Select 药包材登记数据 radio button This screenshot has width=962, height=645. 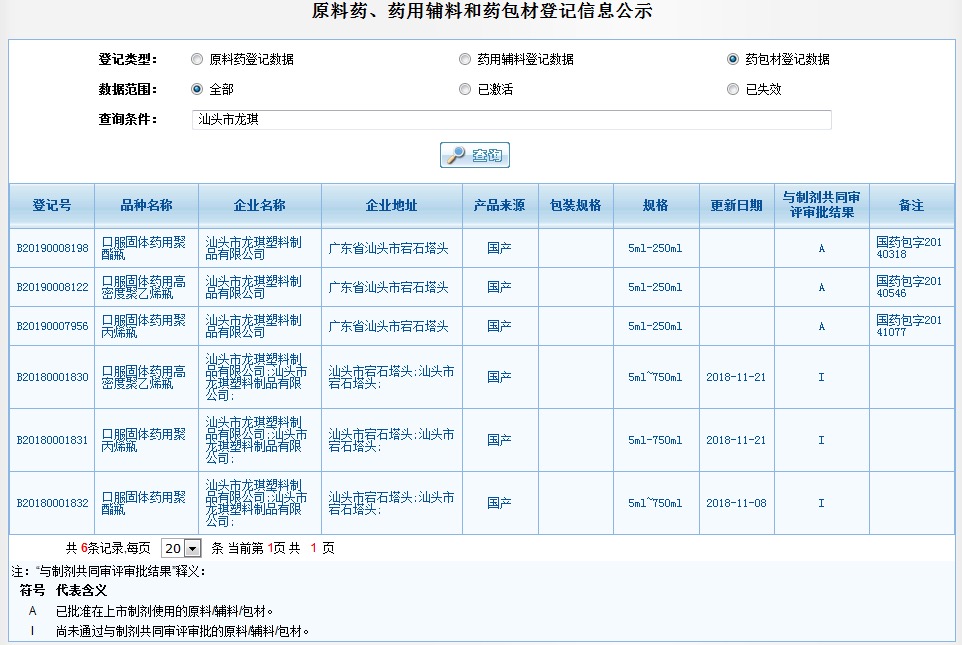pyautogui.click(x=733, y=59)
